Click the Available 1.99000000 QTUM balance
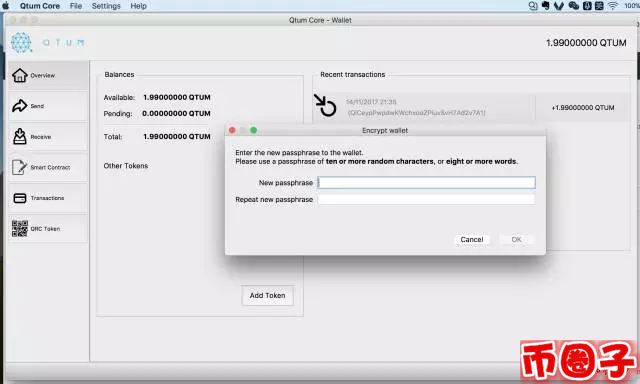The image size is (640, 384). [x=177, y=97]
